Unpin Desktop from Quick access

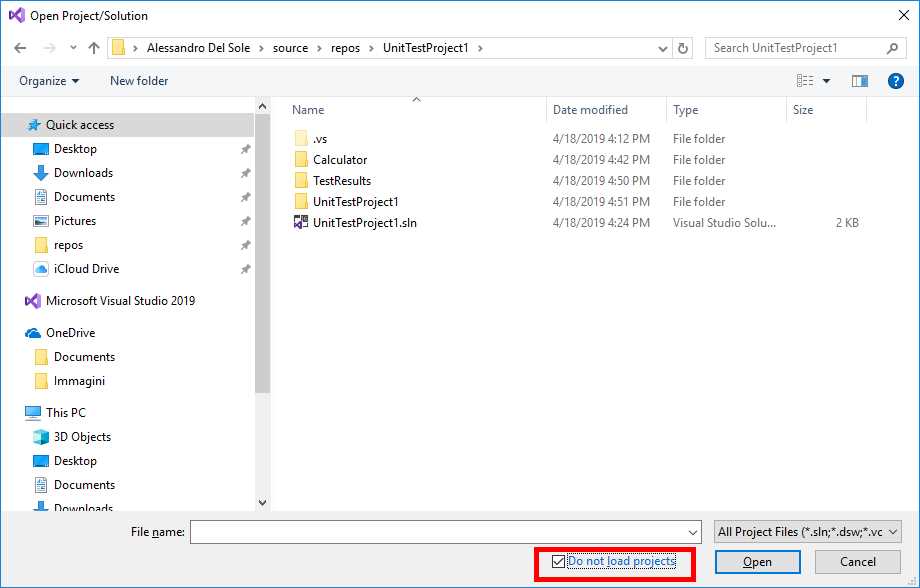[x=245, y=149]
